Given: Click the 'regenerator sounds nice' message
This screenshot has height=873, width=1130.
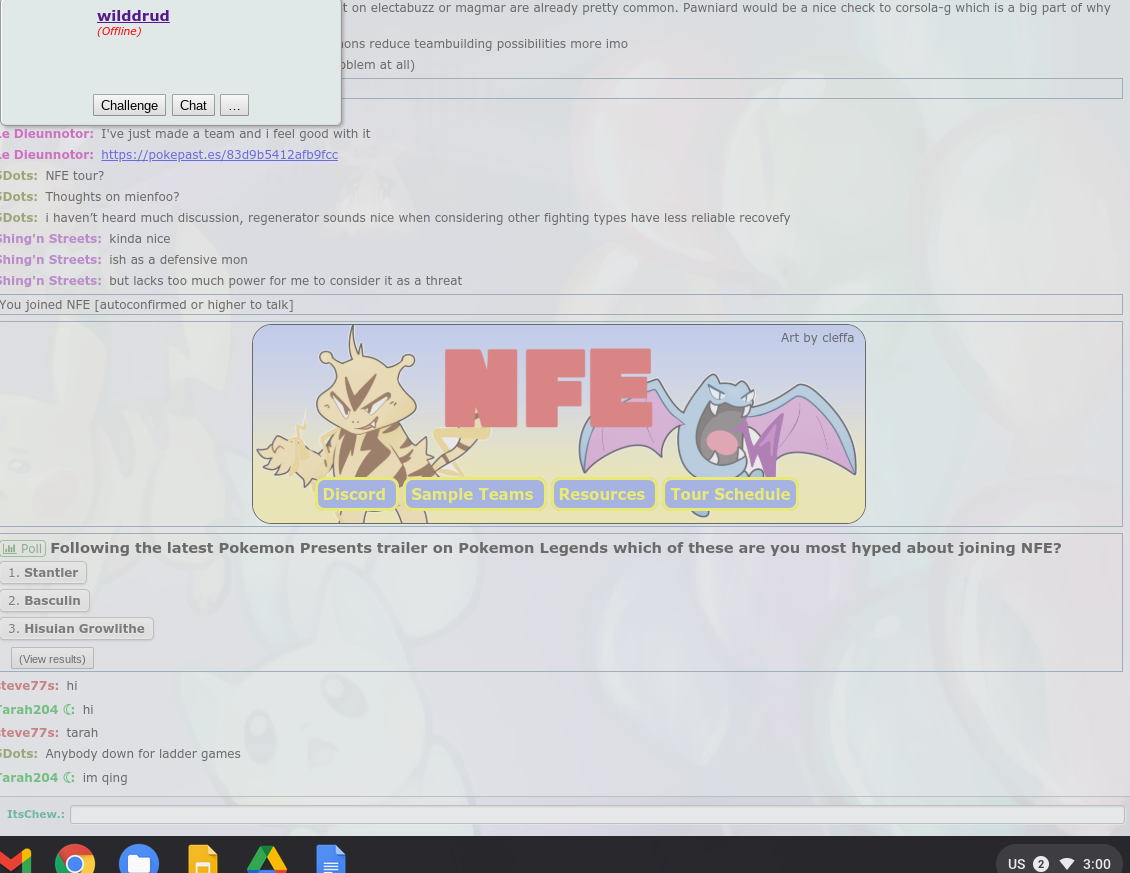Looking at the screenshot, I should [x=418, y=218].
